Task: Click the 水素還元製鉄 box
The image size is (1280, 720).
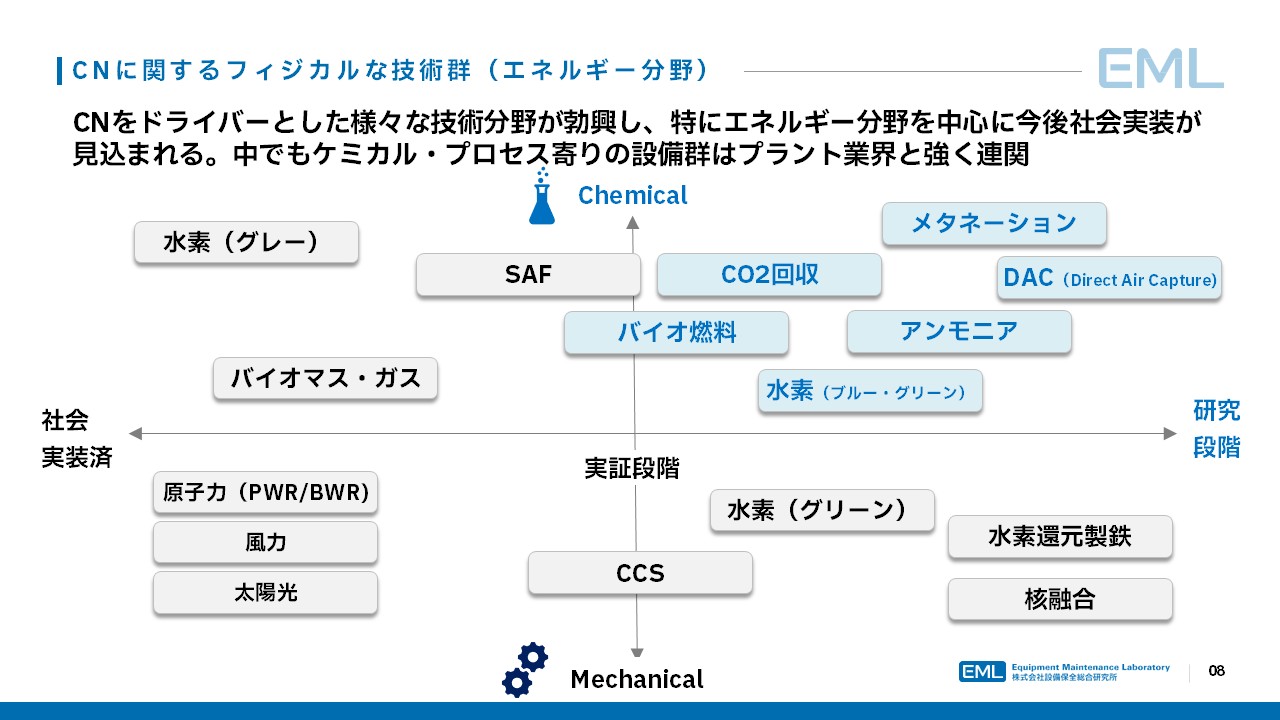Action: [1059, 537]
